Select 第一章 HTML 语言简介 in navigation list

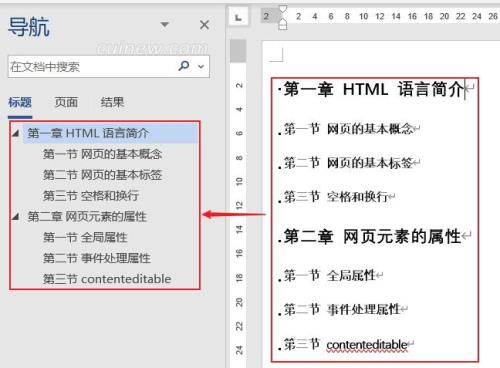pos(110,133)
